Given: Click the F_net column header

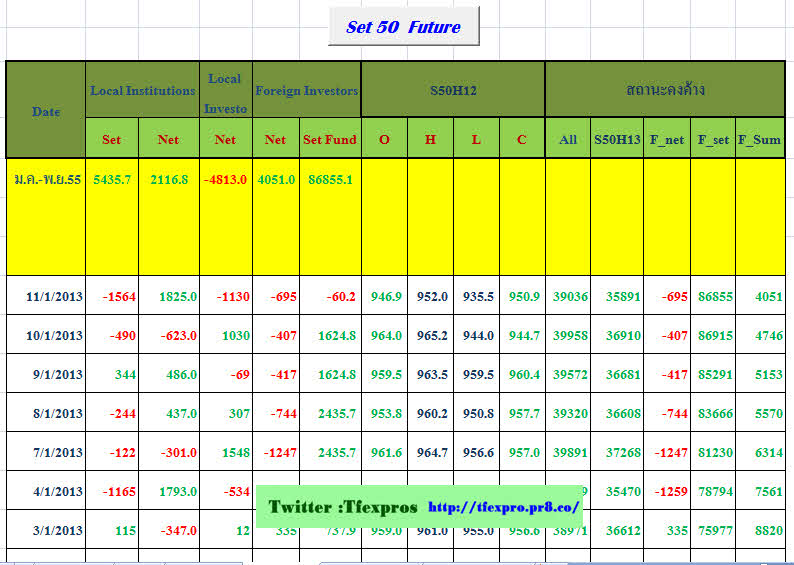Looking at the screenshot, I should (x=666, y=140).
